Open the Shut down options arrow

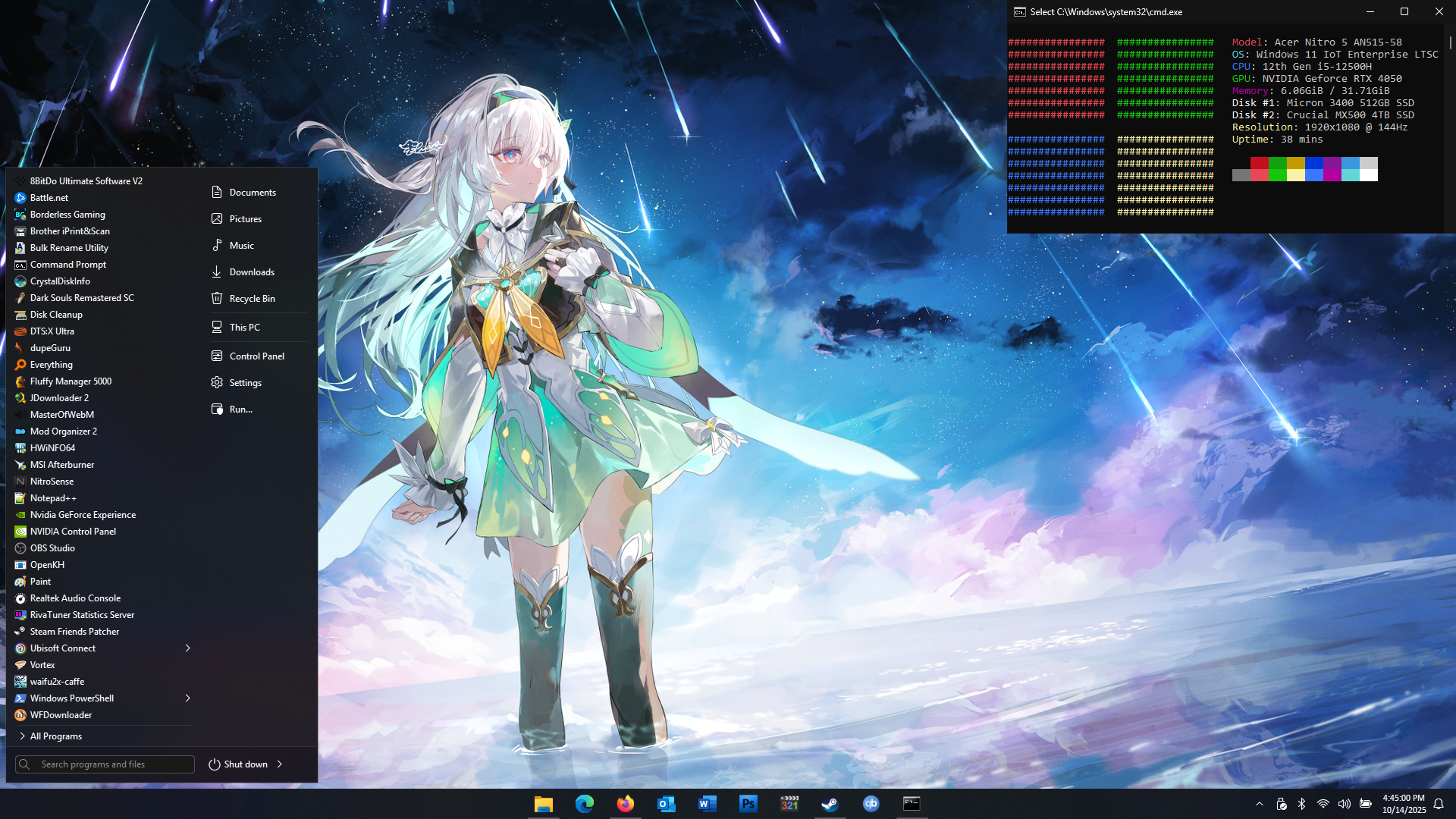[x=280, y=764]
